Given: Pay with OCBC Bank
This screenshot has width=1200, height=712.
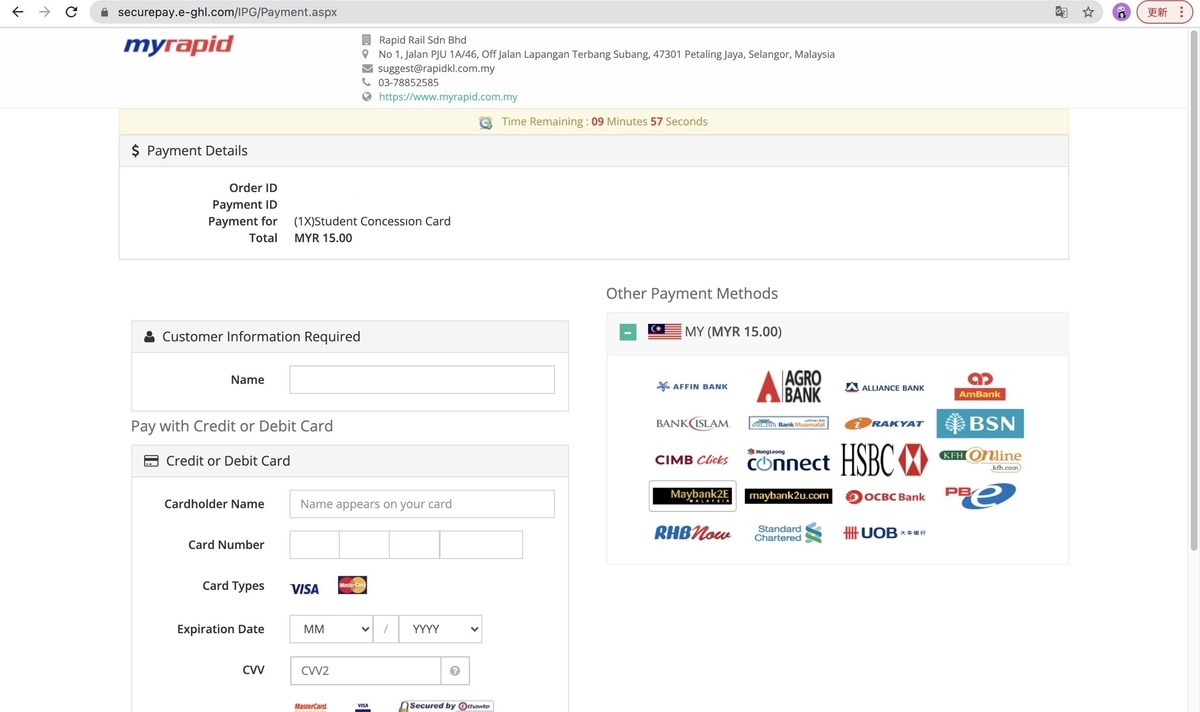Looking at the screenshot, I should (885, 497).
